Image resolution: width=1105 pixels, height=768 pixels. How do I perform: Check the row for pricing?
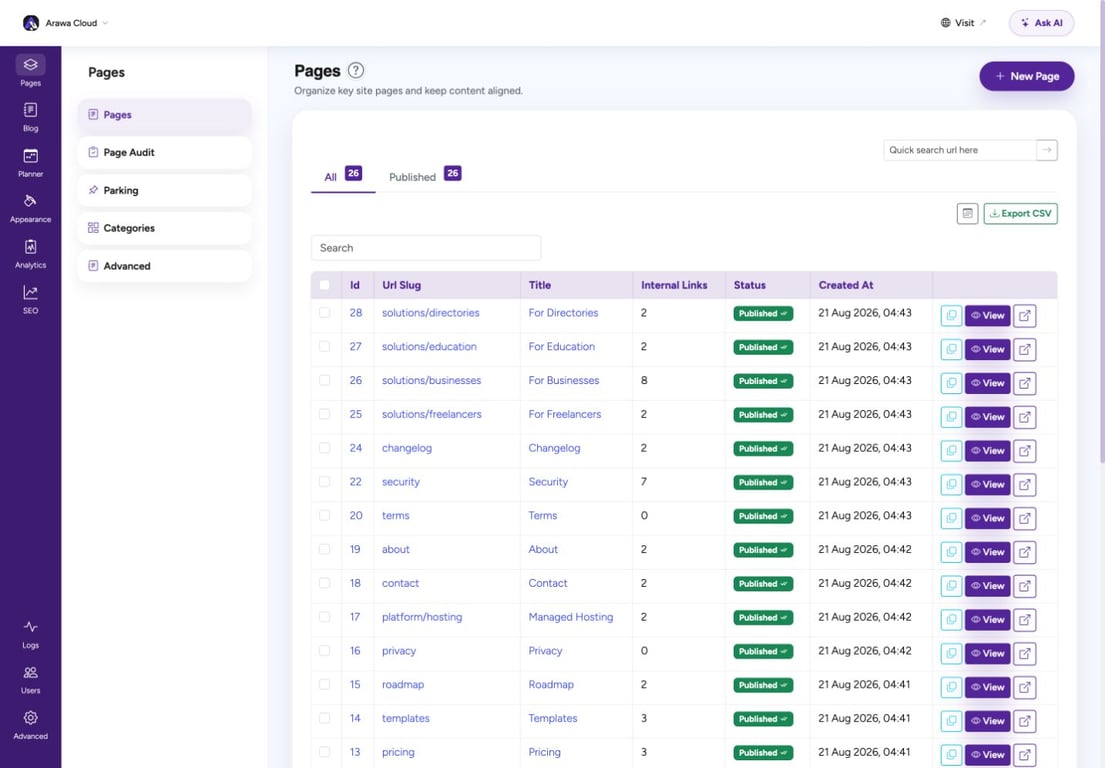point(324,752)
